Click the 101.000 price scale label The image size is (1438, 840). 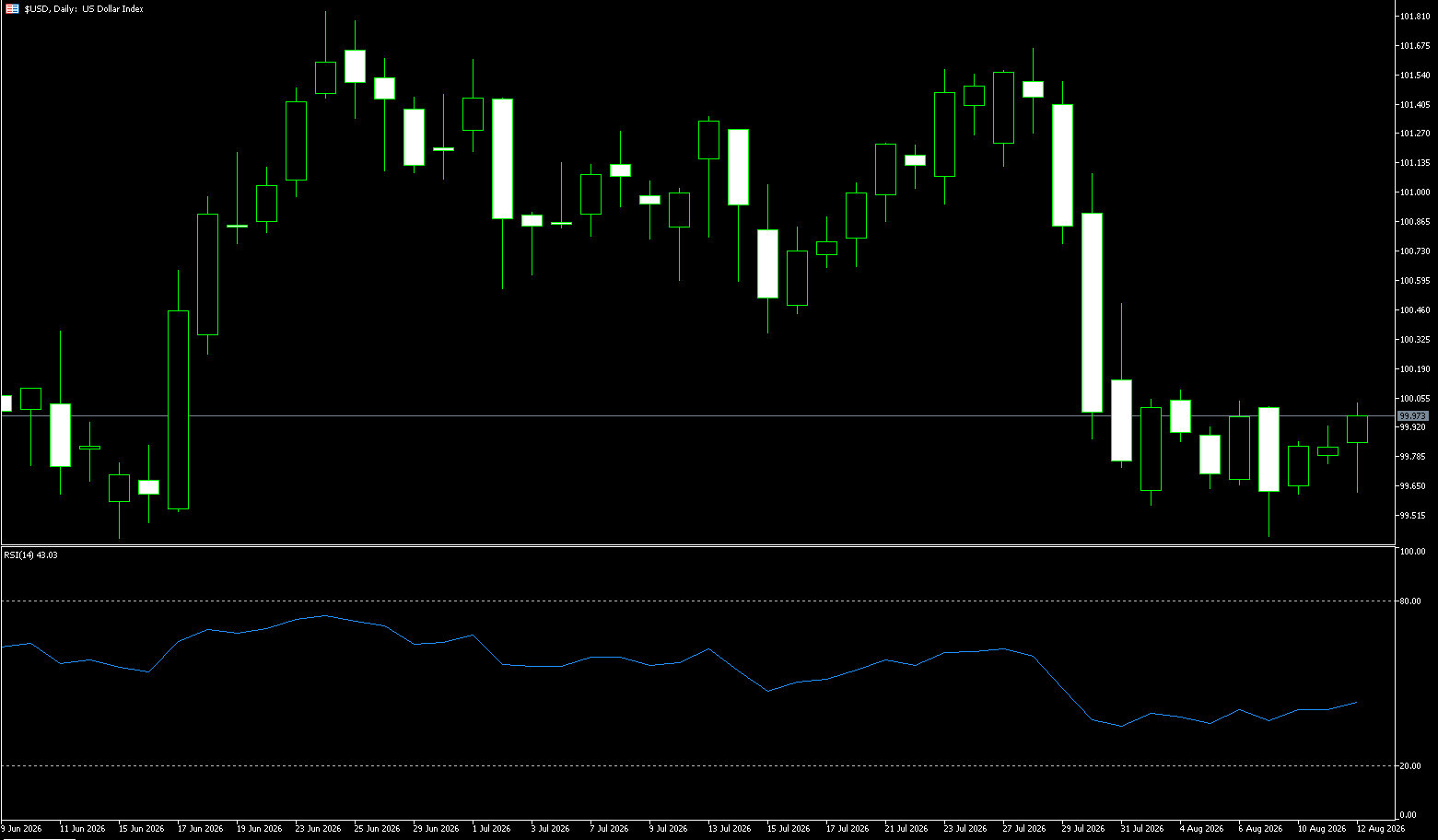1414,192
